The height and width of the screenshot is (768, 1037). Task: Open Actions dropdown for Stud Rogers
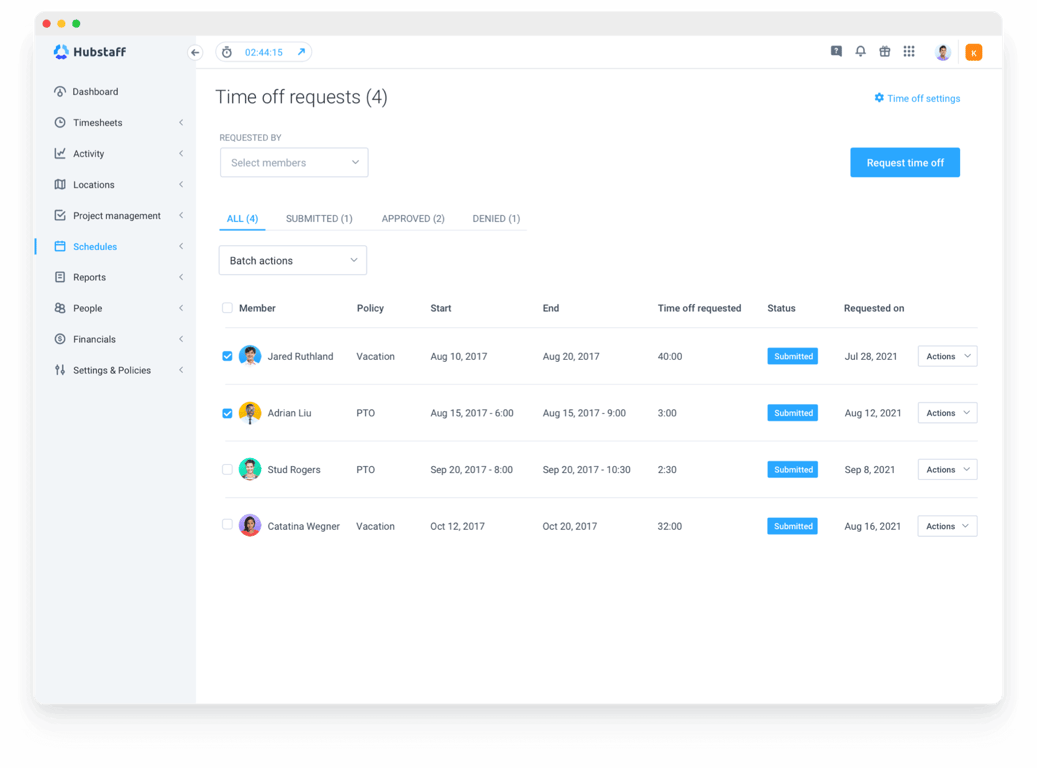(x=947, y=470)
